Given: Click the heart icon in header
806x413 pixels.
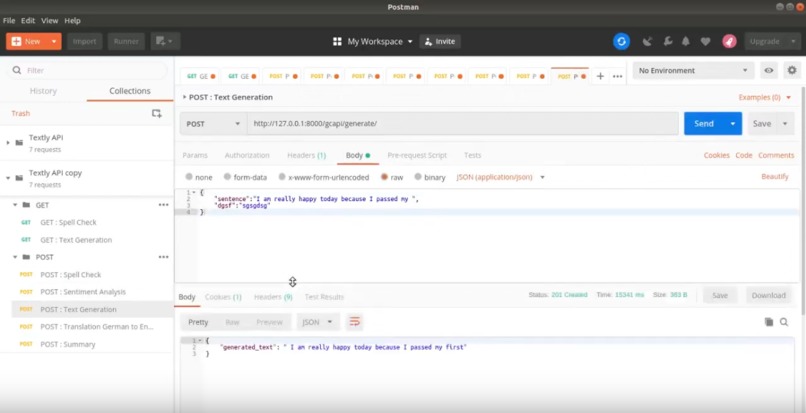Looking at the screenshot, I should pos(705,42).
